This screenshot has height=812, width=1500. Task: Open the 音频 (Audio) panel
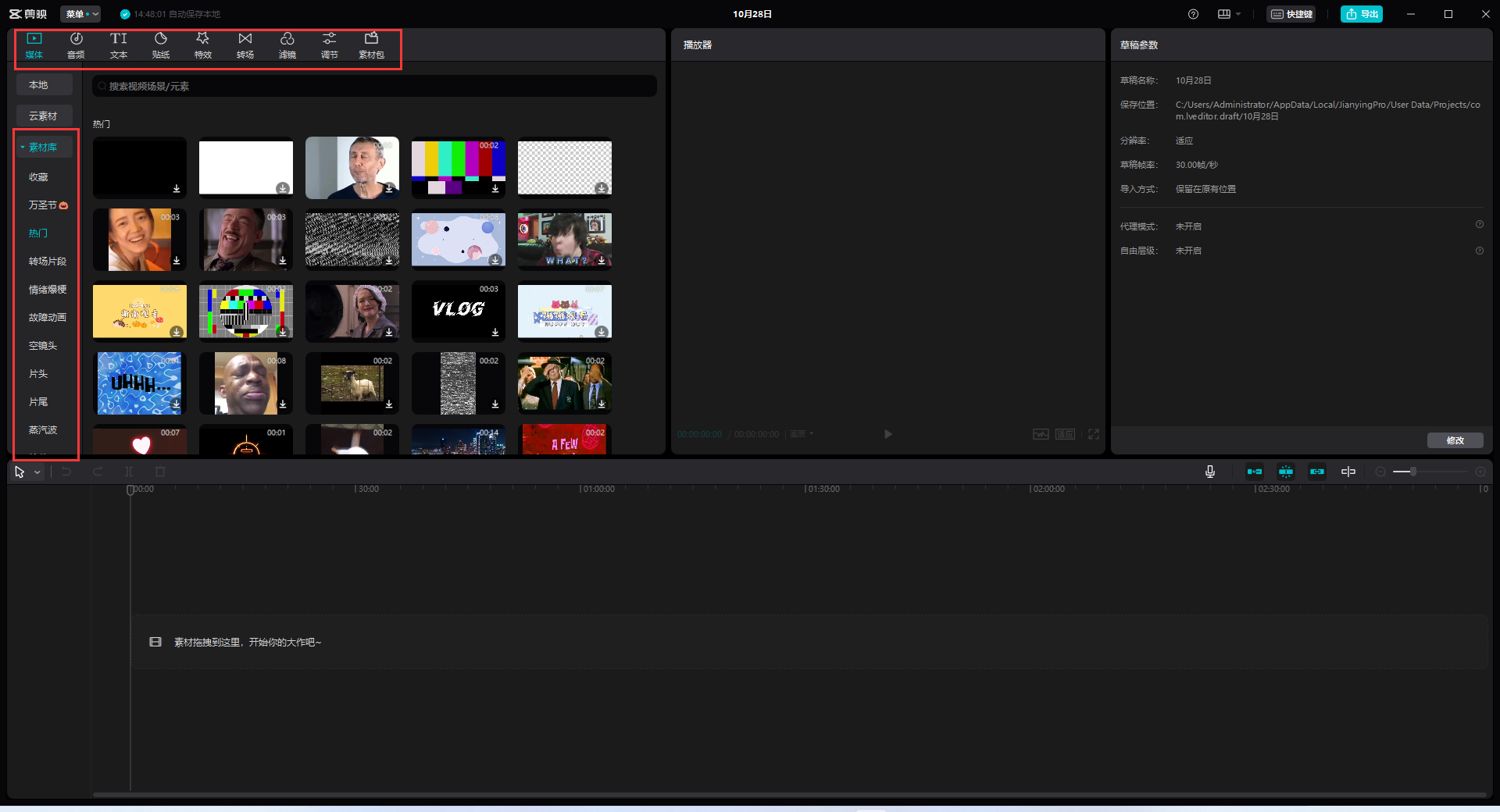pyautogui.click(x=76, y=45)
